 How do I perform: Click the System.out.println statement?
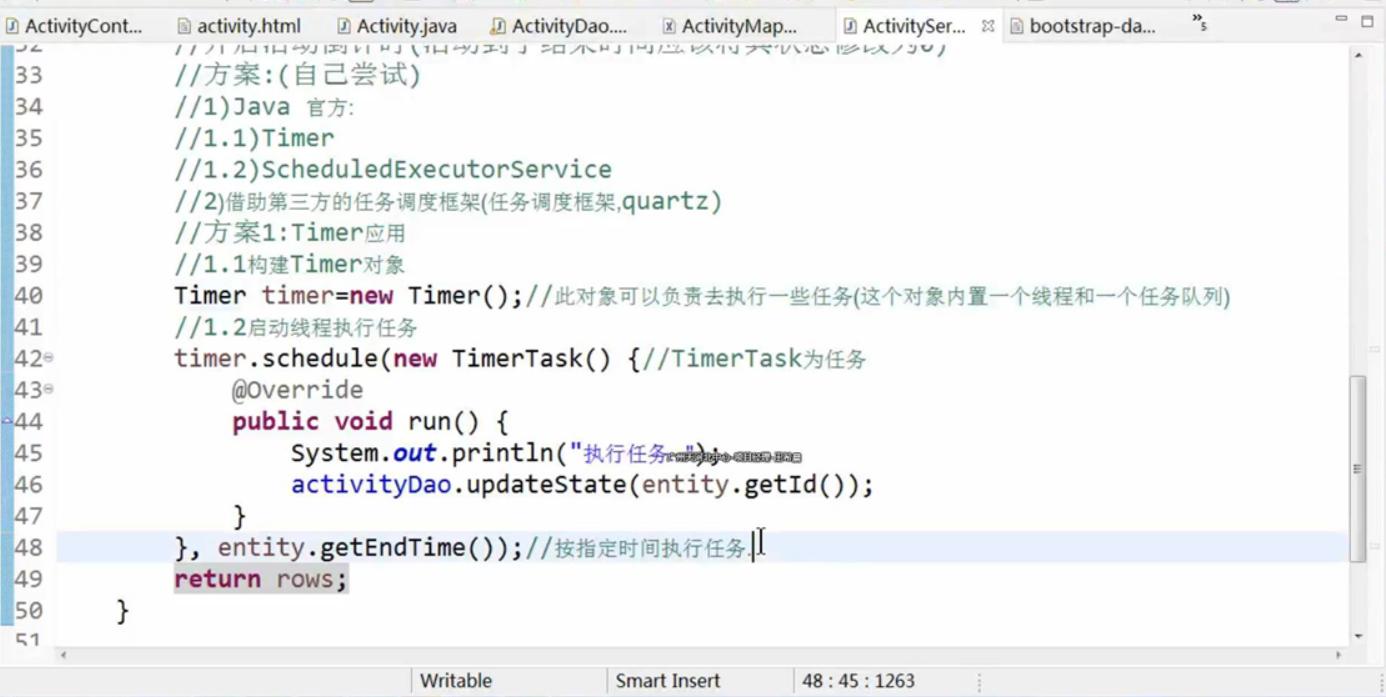point(505,453)
